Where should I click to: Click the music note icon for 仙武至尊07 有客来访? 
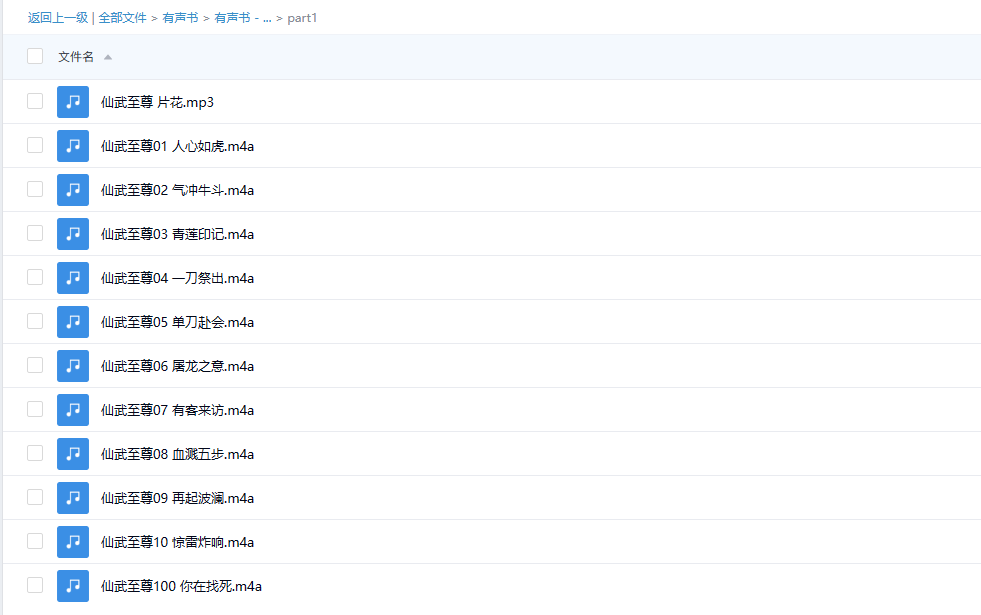73,410
